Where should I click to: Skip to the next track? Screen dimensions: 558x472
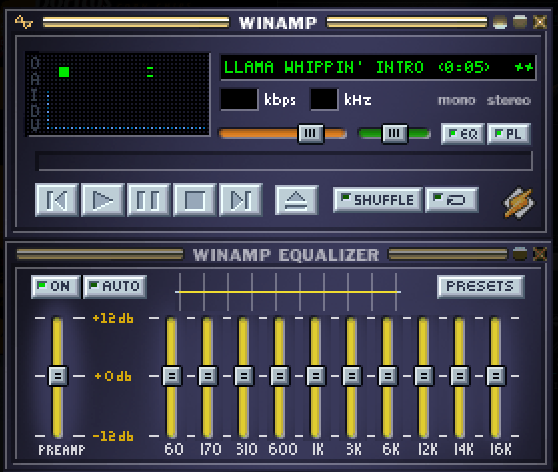point(241,200)
